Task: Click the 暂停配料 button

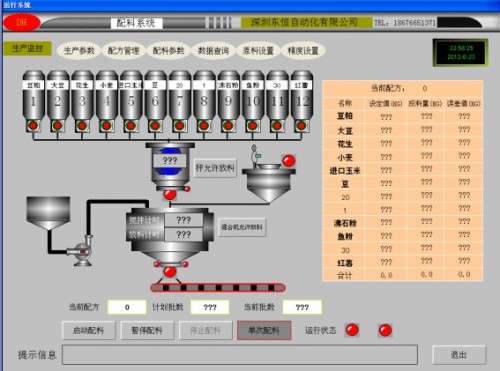Action: point(147,330)
